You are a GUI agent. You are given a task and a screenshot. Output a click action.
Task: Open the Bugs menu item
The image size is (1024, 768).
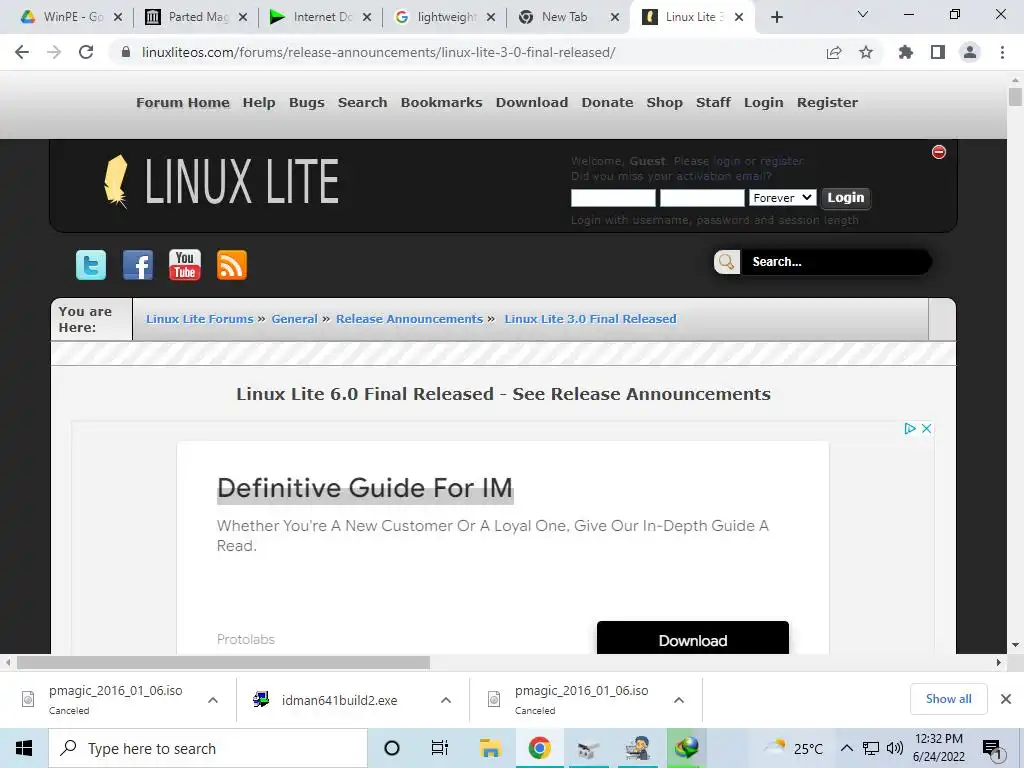click(x=306, y=103)
